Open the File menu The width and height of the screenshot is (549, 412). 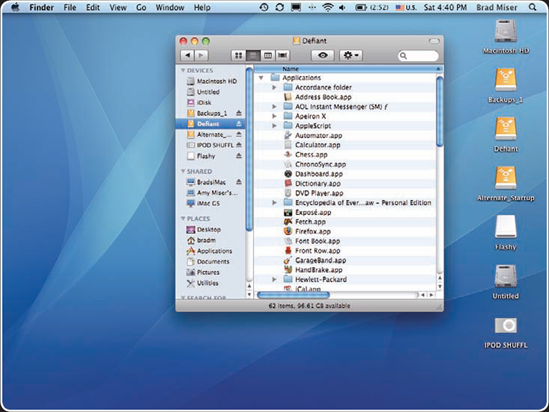(70, 7)
